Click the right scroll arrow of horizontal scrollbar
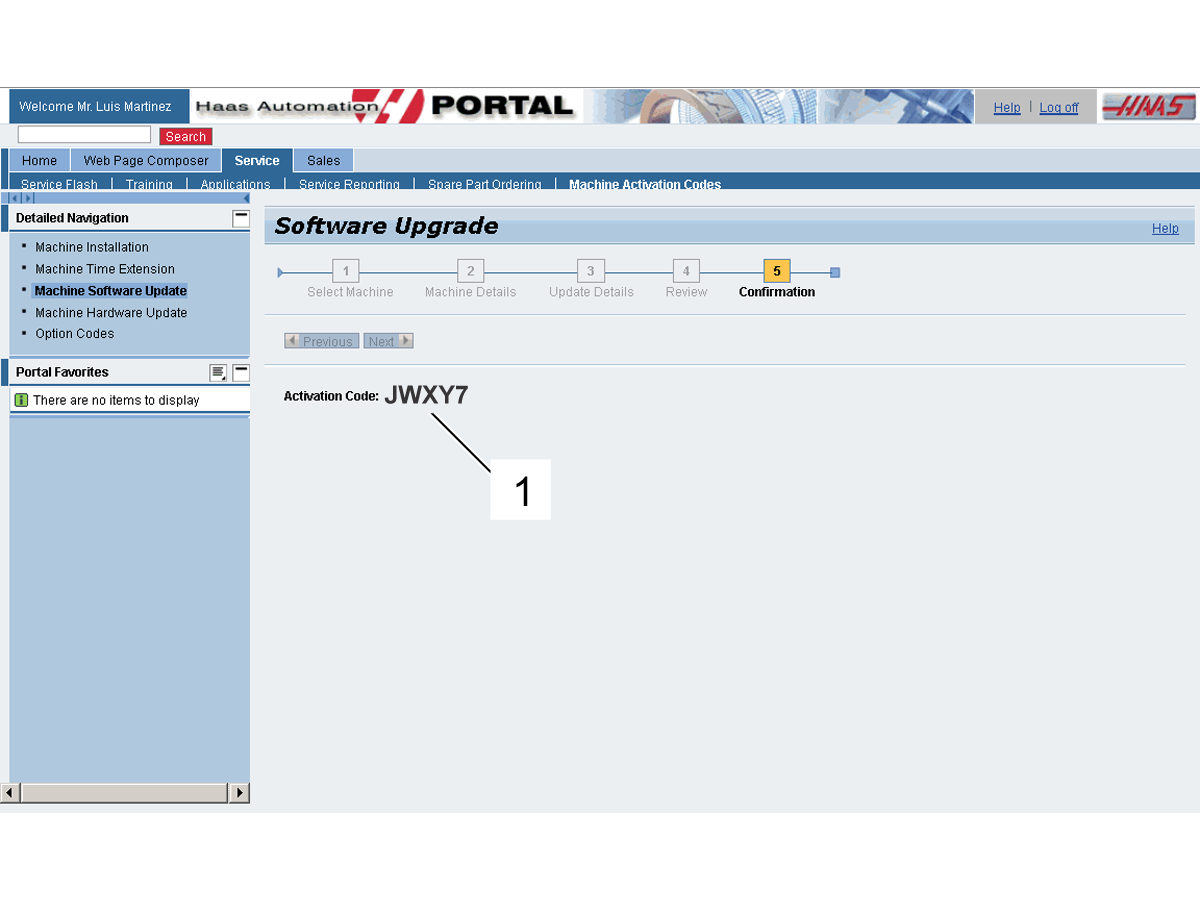This screenshot has width=1200, height=900. click(x=239, y=793)
